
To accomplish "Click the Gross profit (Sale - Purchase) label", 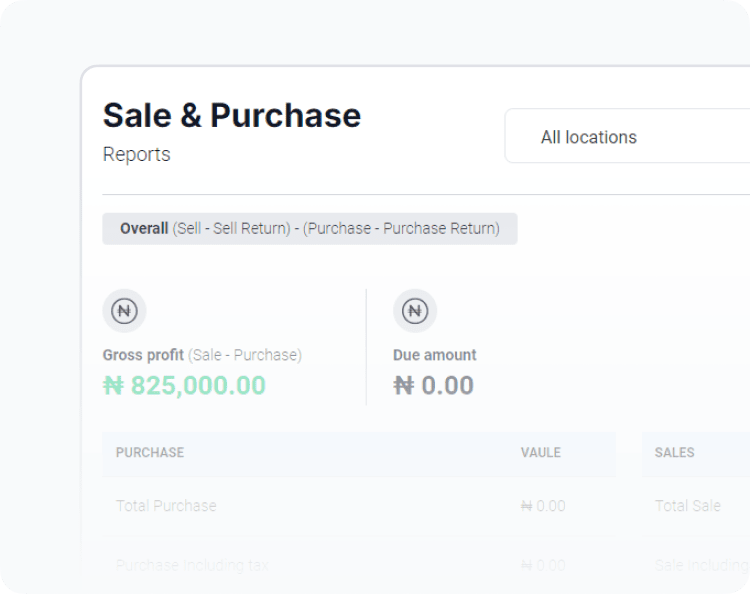I will pos(202,355).
